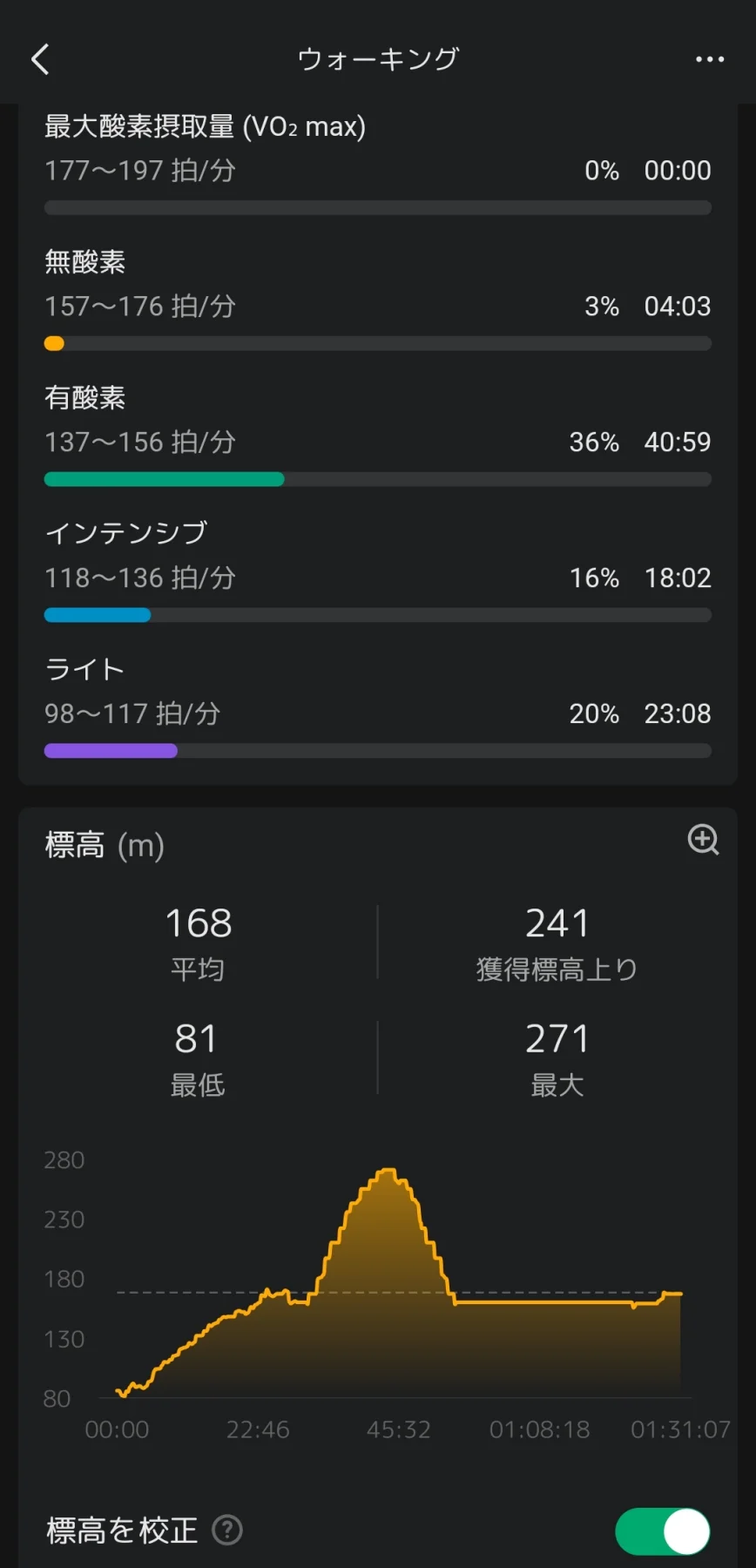Screen dimensions: 756x1568
Task: Tap the back arrow icon
Action: pyautogui.click(x=40, y=59)
